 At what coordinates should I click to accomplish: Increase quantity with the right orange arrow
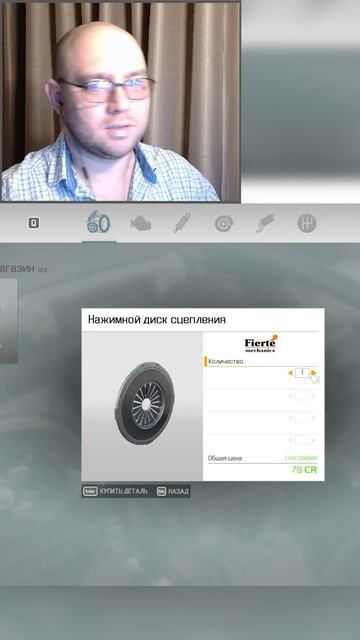coord(313,373)
